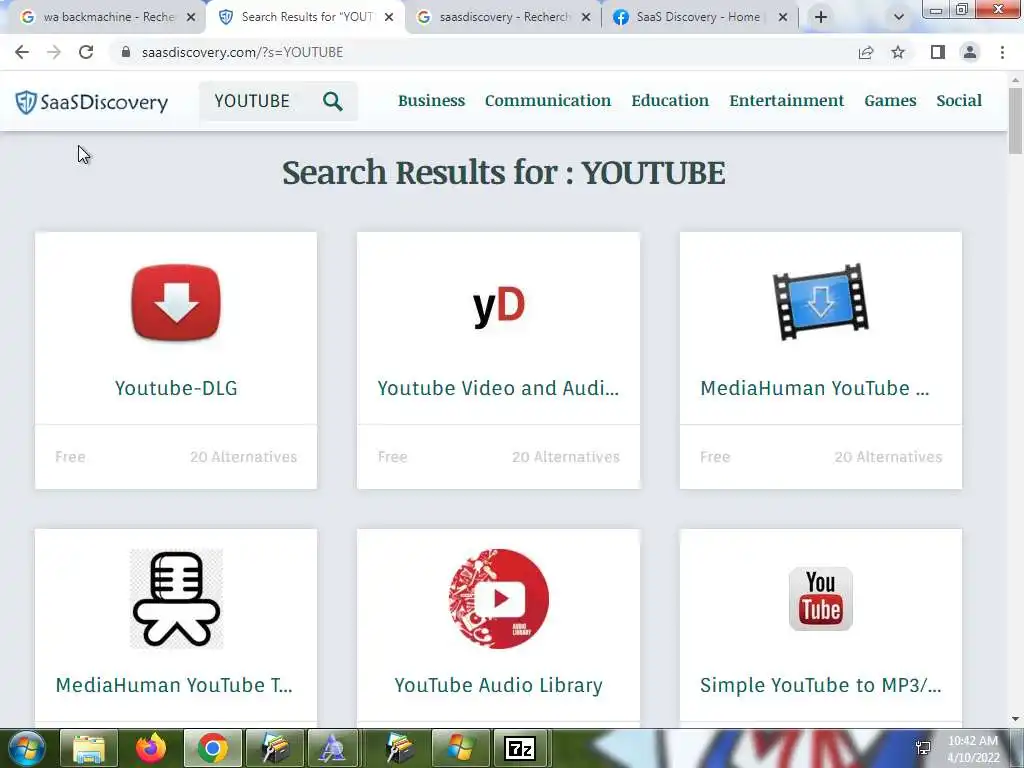Open Simple YouTube to MP3/... link
This screenshot has width=1024, height=768.
(820, 685)
